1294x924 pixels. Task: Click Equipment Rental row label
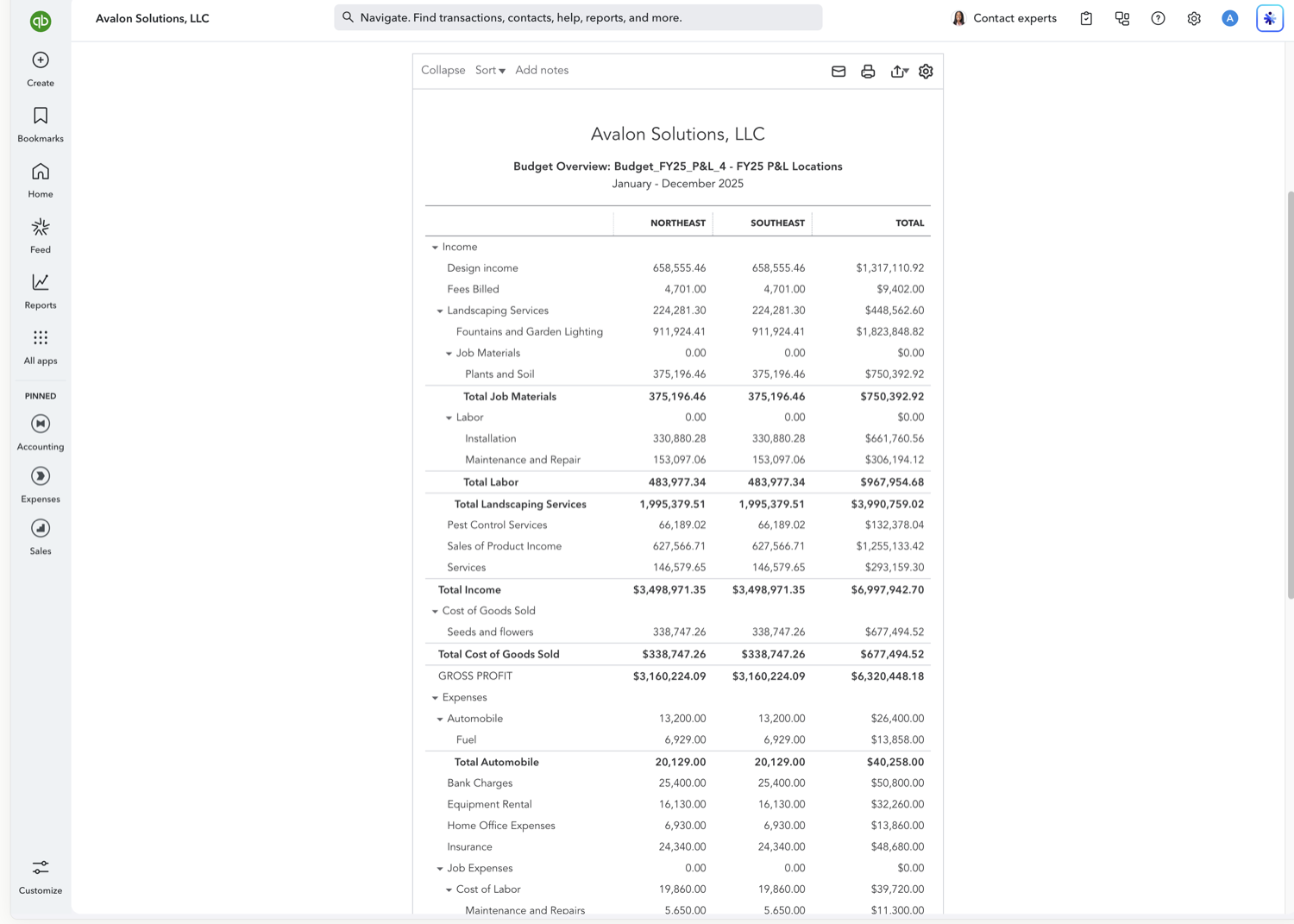tap(489, 805)
